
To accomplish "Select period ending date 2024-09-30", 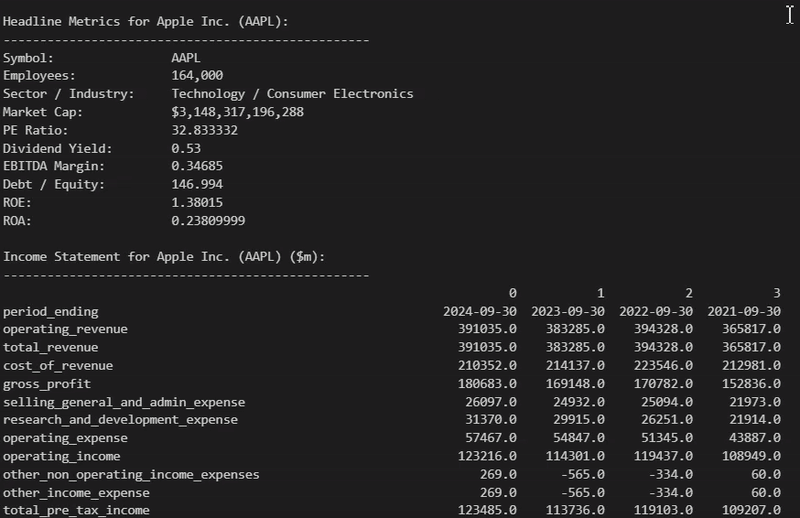I will point(480,311).
